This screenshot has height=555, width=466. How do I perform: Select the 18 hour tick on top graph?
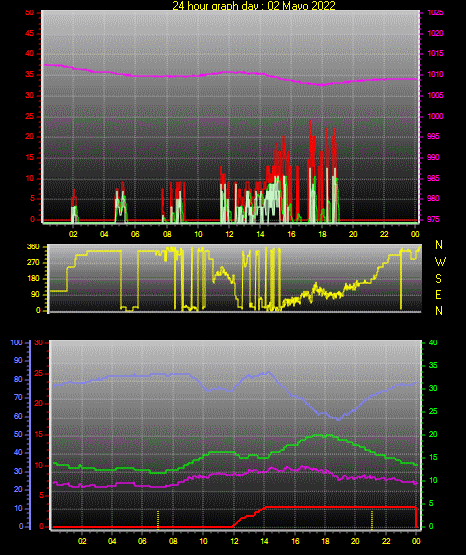pyautogui.click(x=322, y=234)
